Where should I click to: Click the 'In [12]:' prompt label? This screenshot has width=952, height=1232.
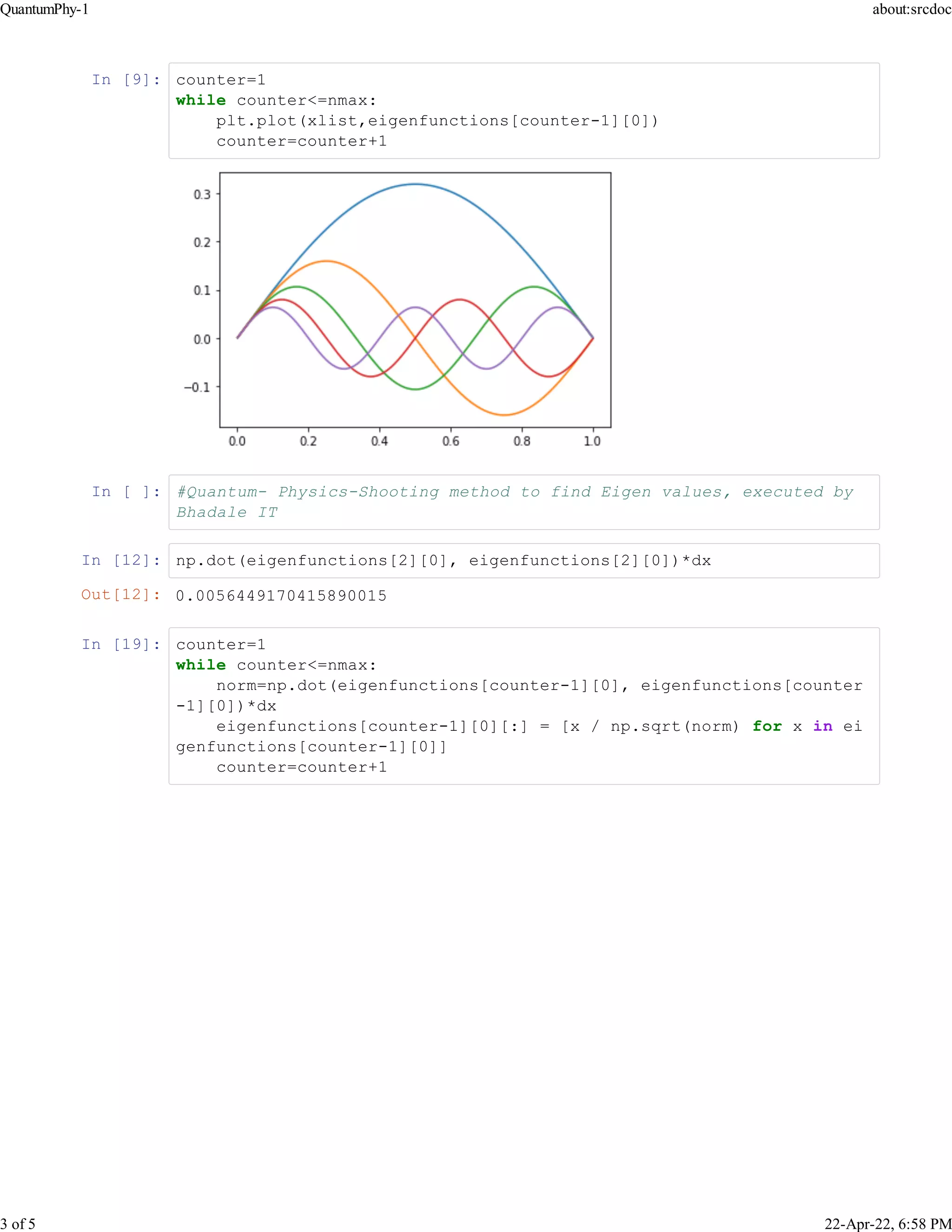pyautogui.click(x=121, y=560)
